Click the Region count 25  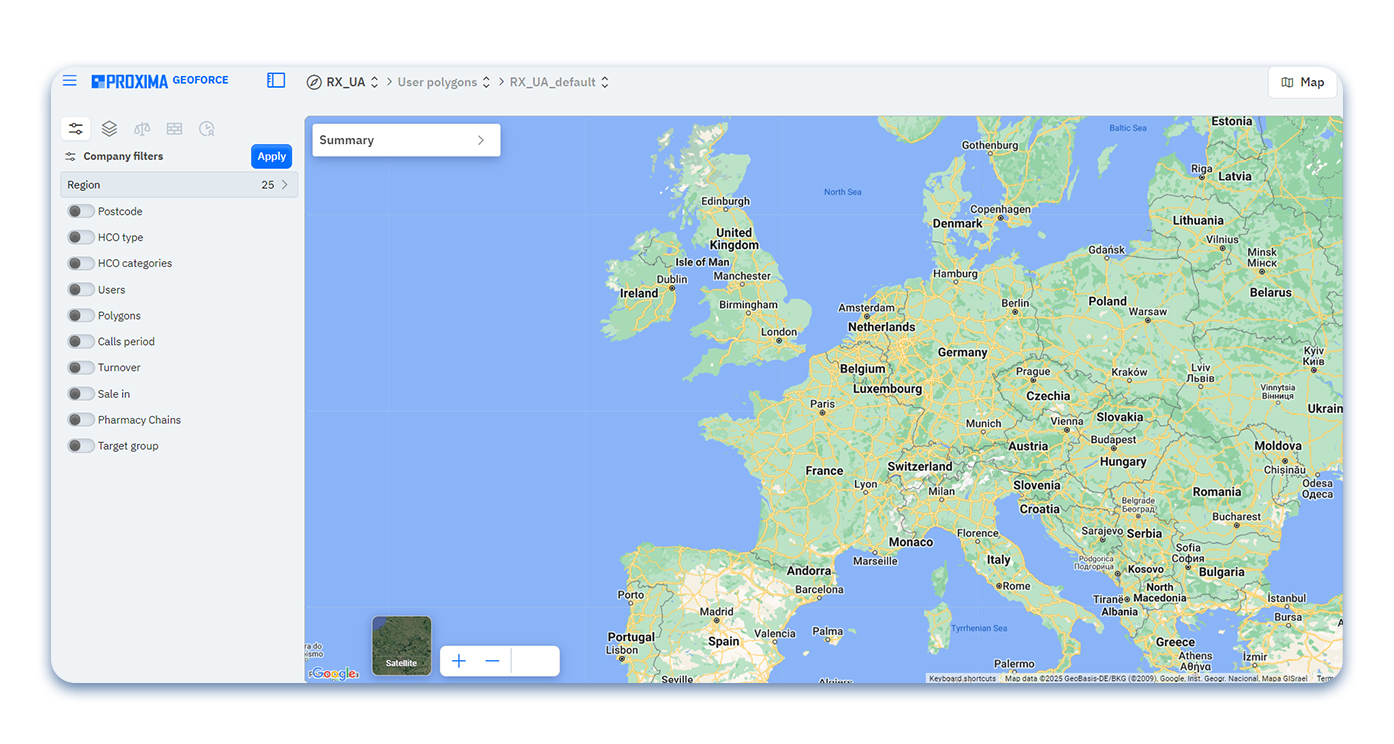point(268,185)
